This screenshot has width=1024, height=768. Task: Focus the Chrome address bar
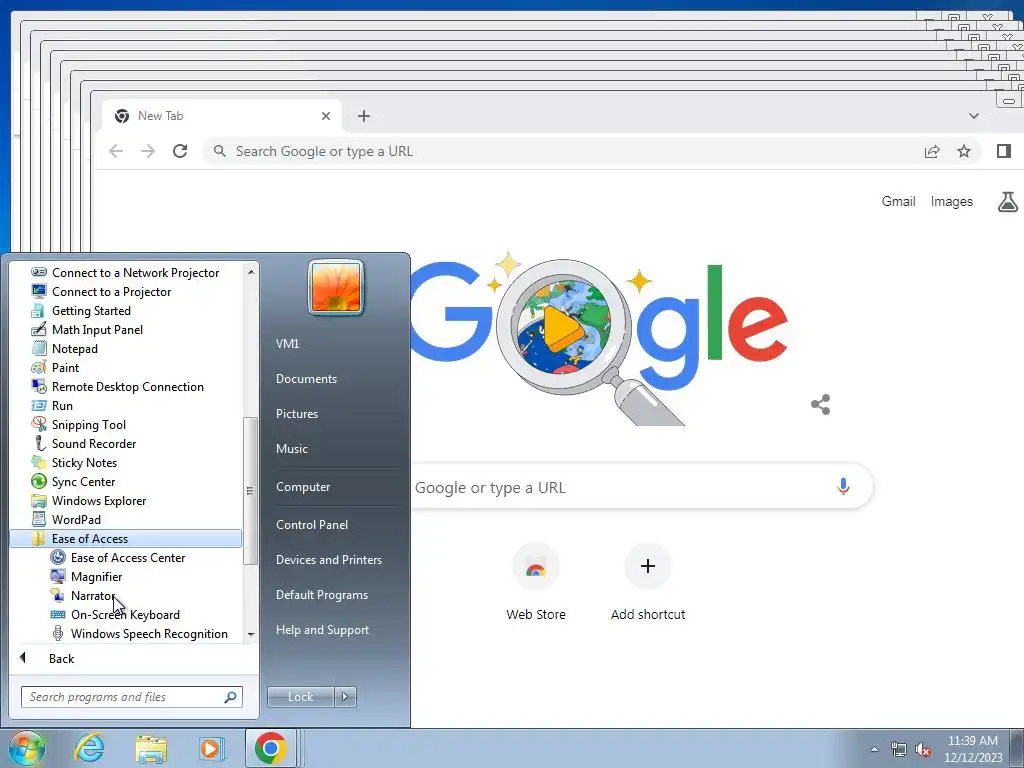tap(562, 152)
